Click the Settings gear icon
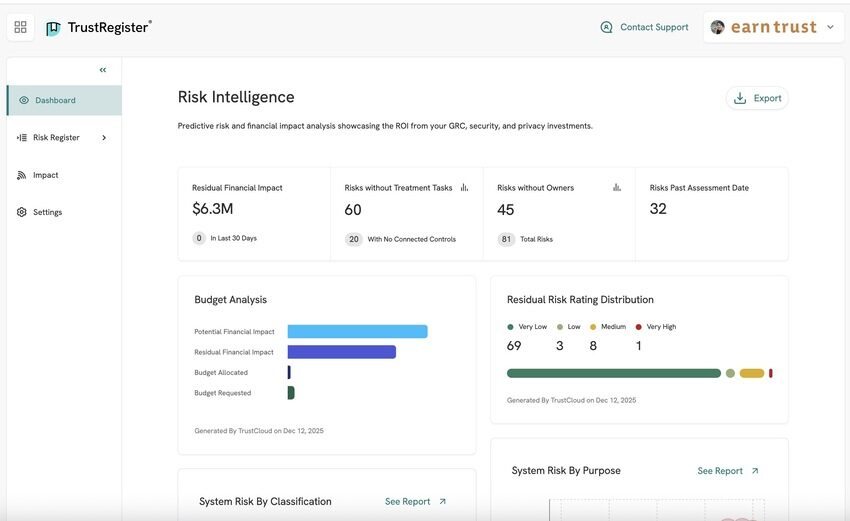The height and width of the screenshot is (521, 850). pos(22,212)
